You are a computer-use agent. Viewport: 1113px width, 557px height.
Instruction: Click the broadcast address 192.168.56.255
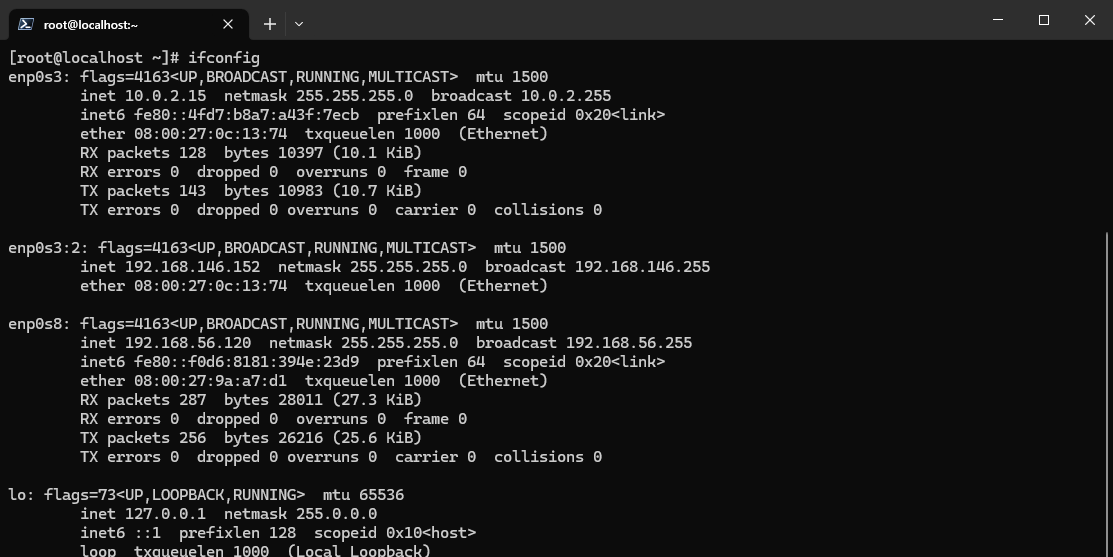coord(628,343)
